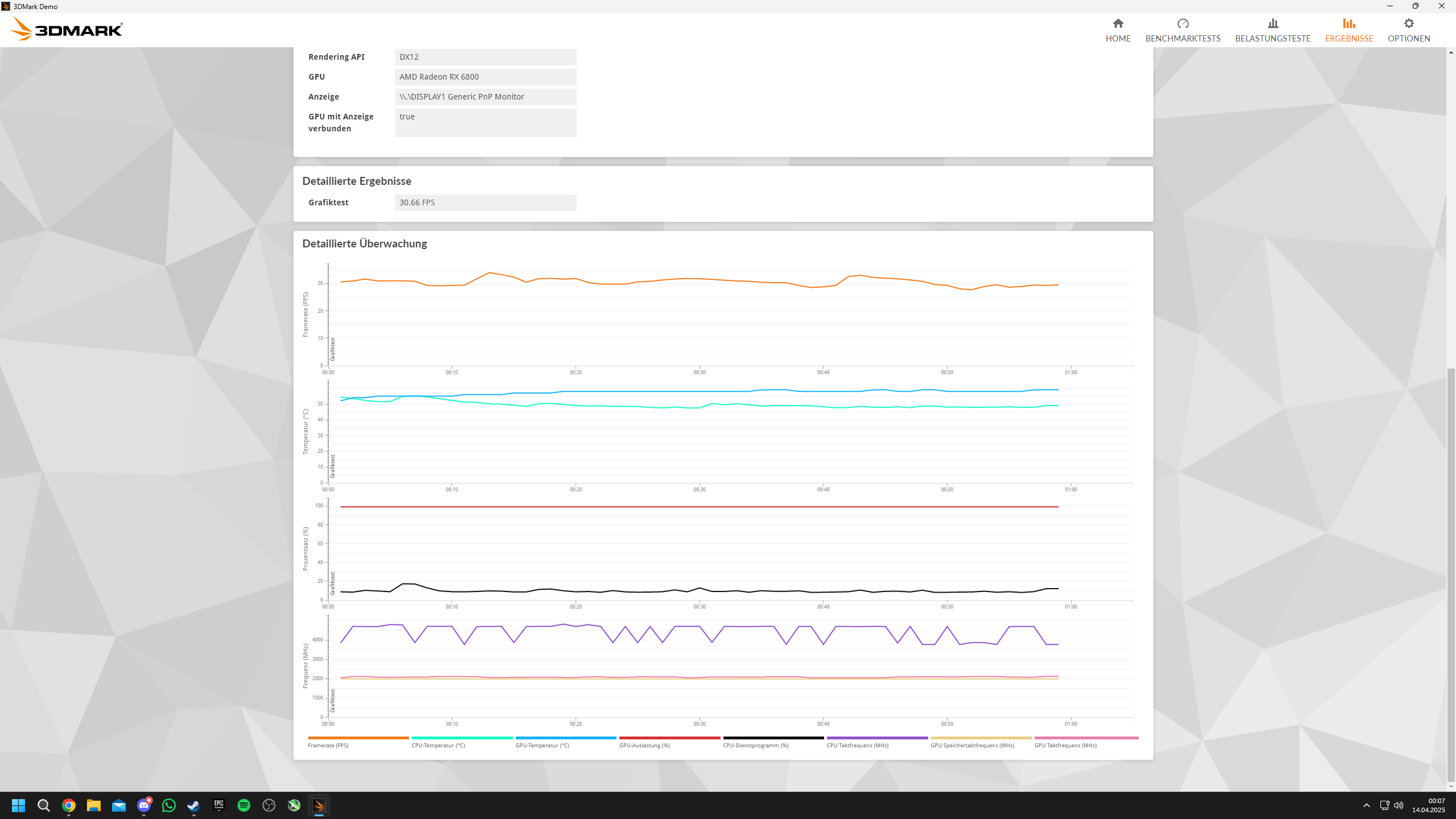Screen dimensions: 1456x819
Task: Click the purple CPU Taktfrequenz swatch
Action: pos(876,738)
